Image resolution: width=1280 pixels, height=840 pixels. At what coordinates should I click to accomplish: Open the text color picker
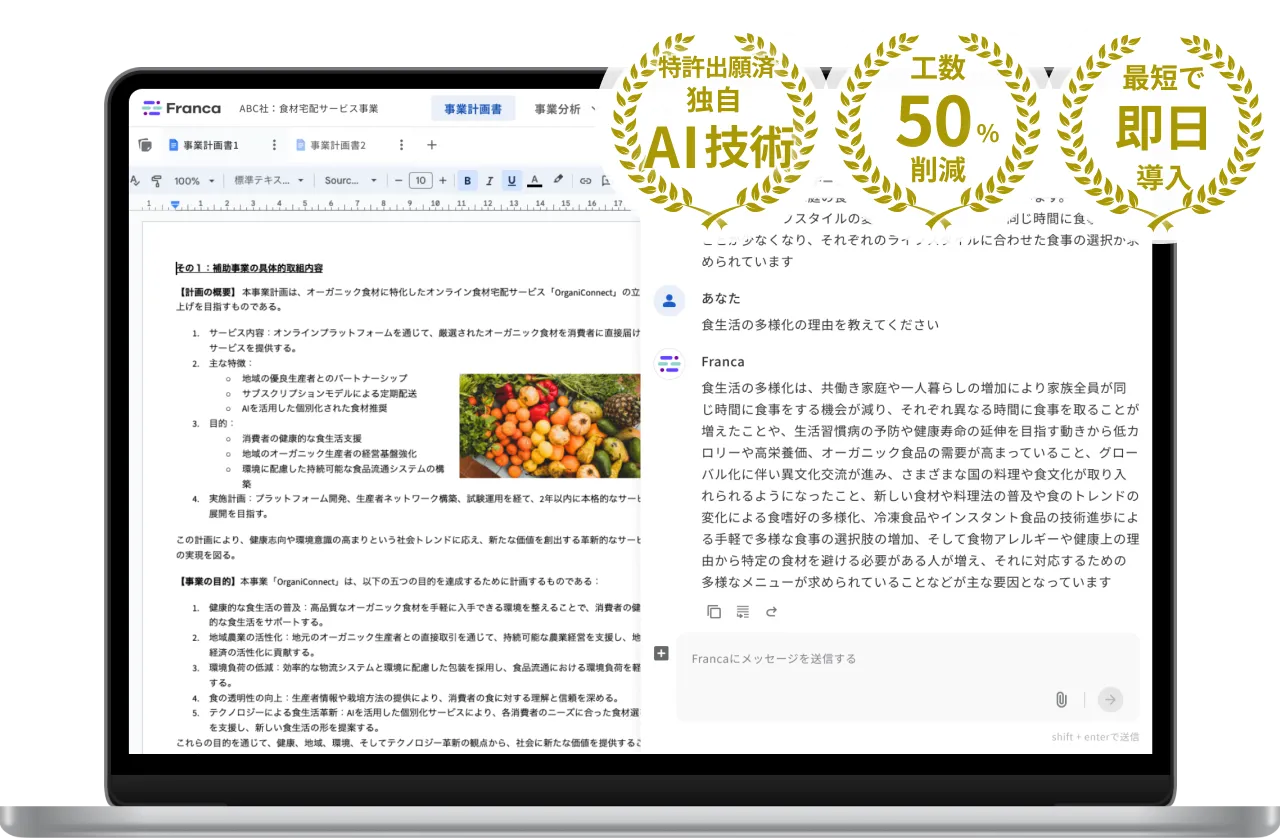[x=534, y=180]
